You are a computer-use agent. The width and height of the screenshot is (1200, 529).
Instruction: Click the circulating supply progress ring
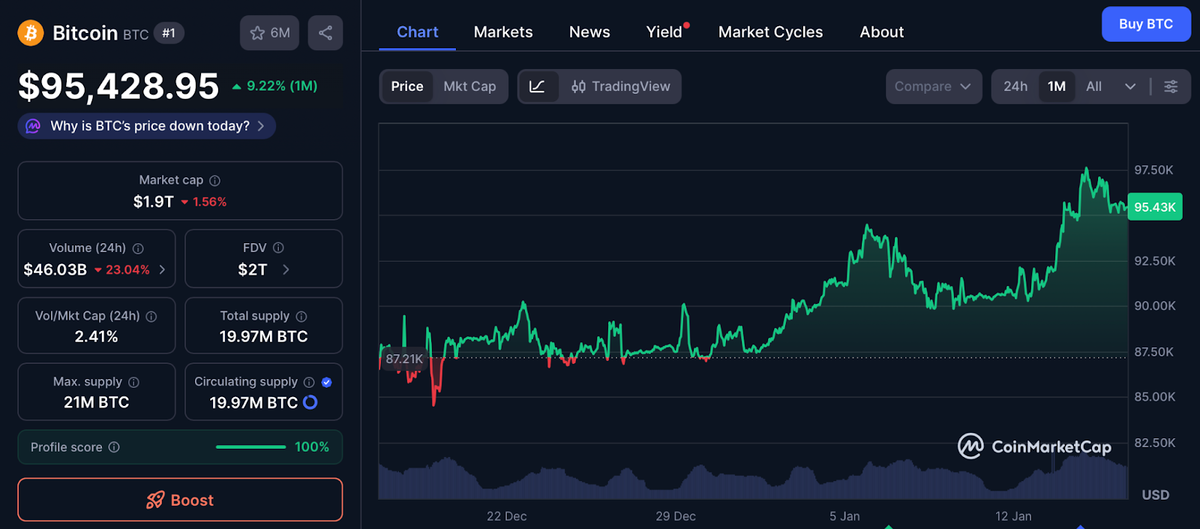[x=310, y=403]
